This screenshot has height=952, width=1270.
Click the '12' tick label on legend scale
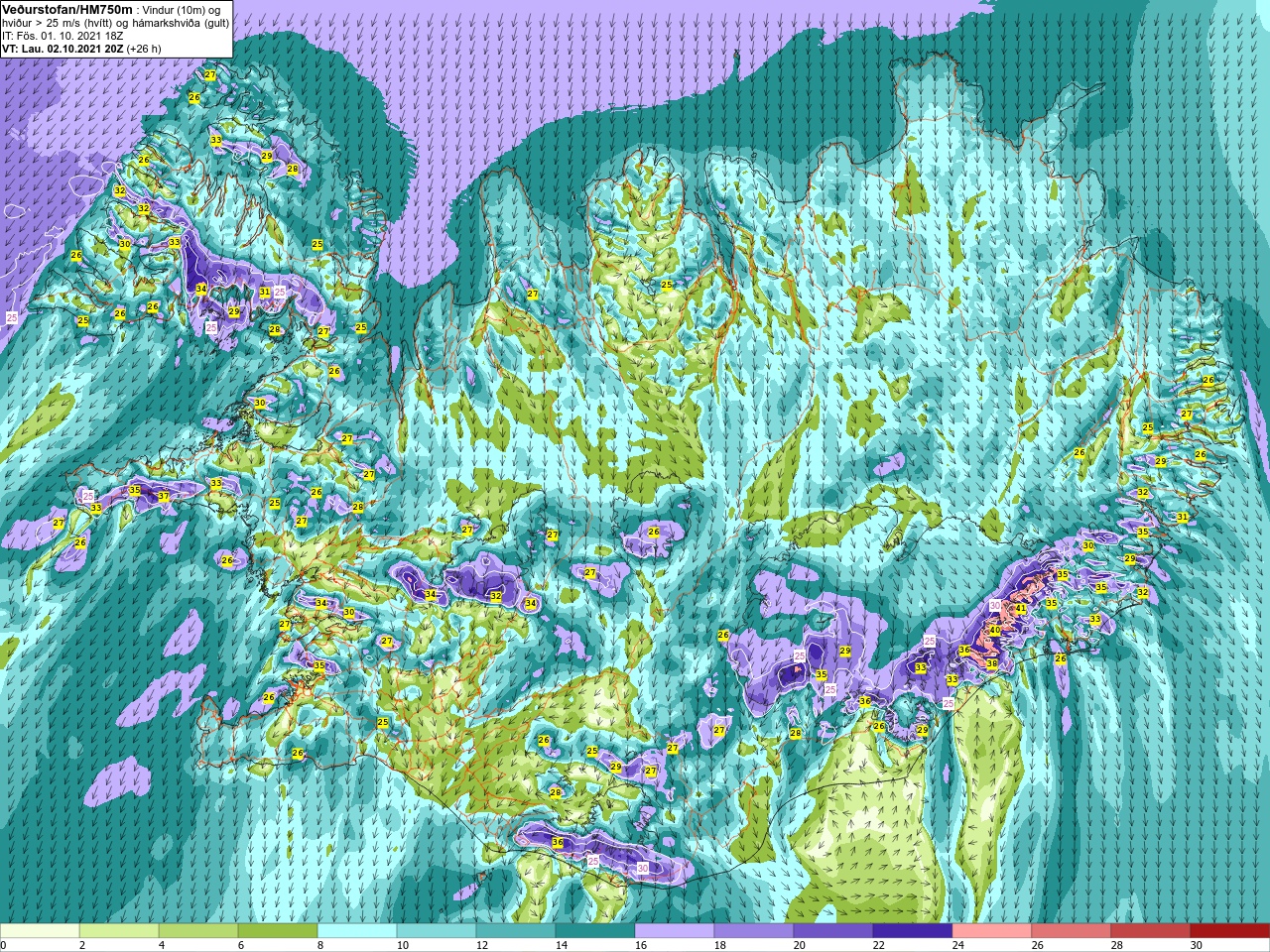pos(481,945)
